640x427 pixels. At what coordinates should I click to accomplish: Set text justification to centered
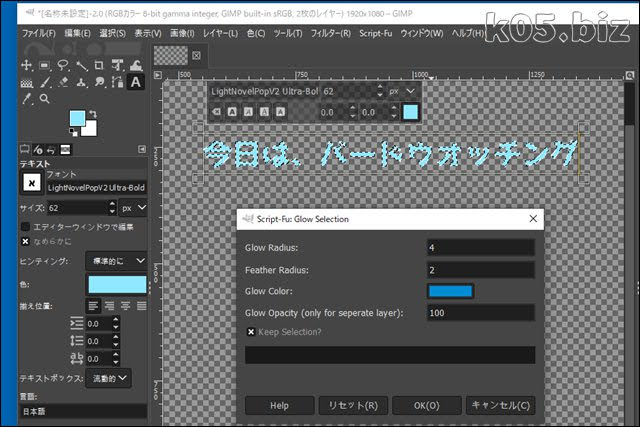pyautogui.click(x=125, y=306)
